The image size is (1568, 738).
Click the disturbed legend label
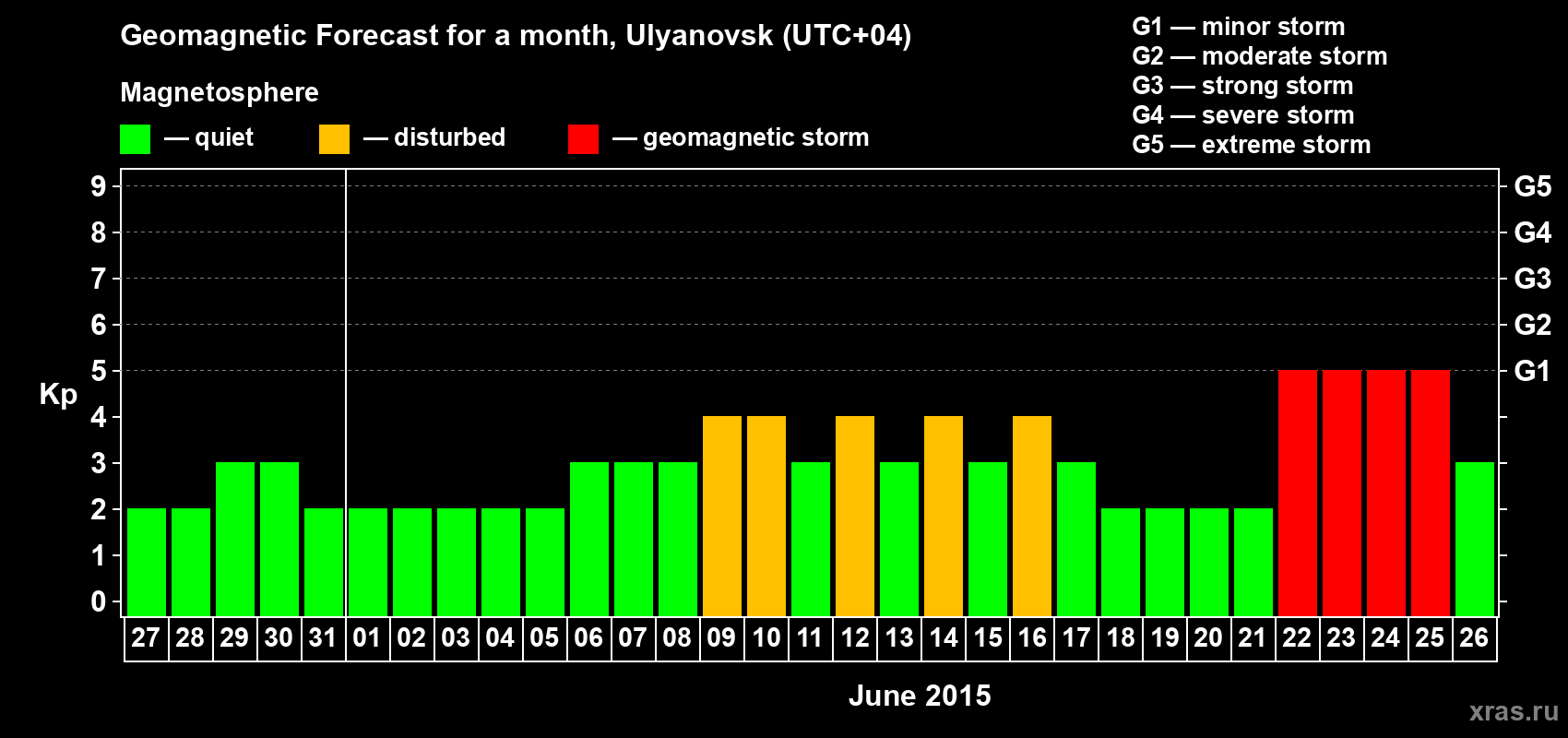click(449, 137)
